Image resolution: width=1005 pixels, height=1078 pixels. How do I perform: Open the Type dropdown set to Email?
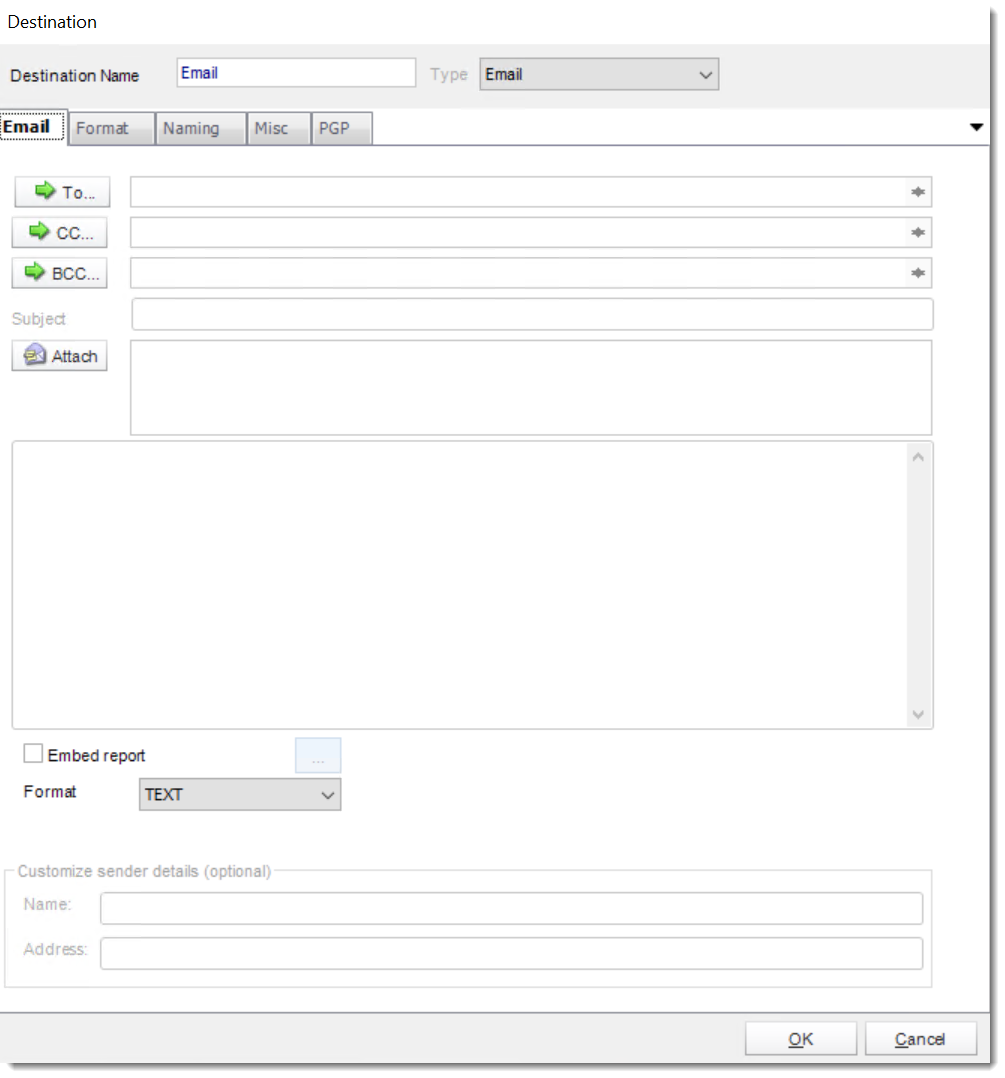(599, 74)
